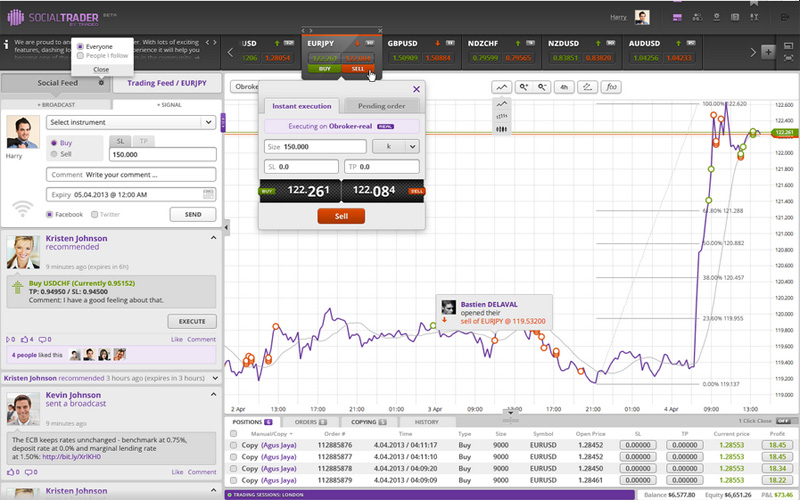Image resolution: width=800 pixels, height=500 pixels.
Task: Open the ORDERS tab in bottom panel
Action: click(x=311, y=422)
